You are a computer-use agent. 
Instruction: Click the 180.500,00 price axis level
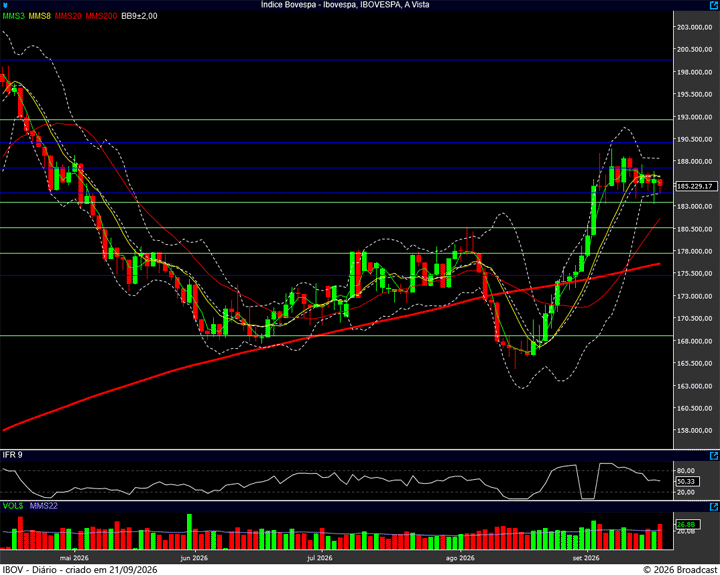click(695, 229)
